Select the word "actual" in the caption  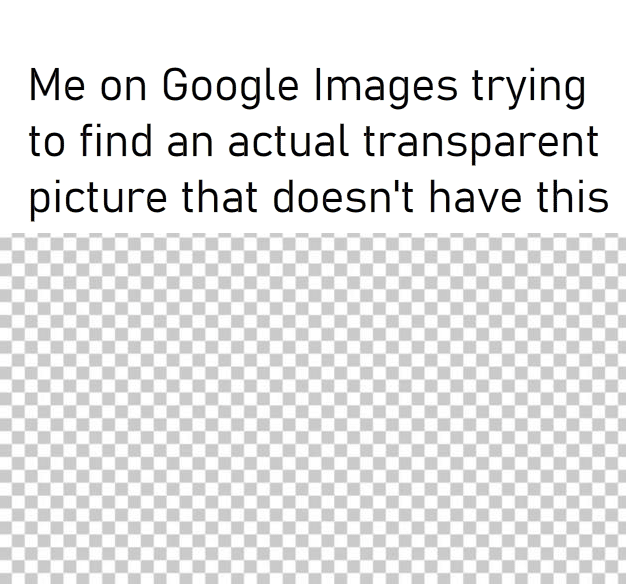(287, 141)
